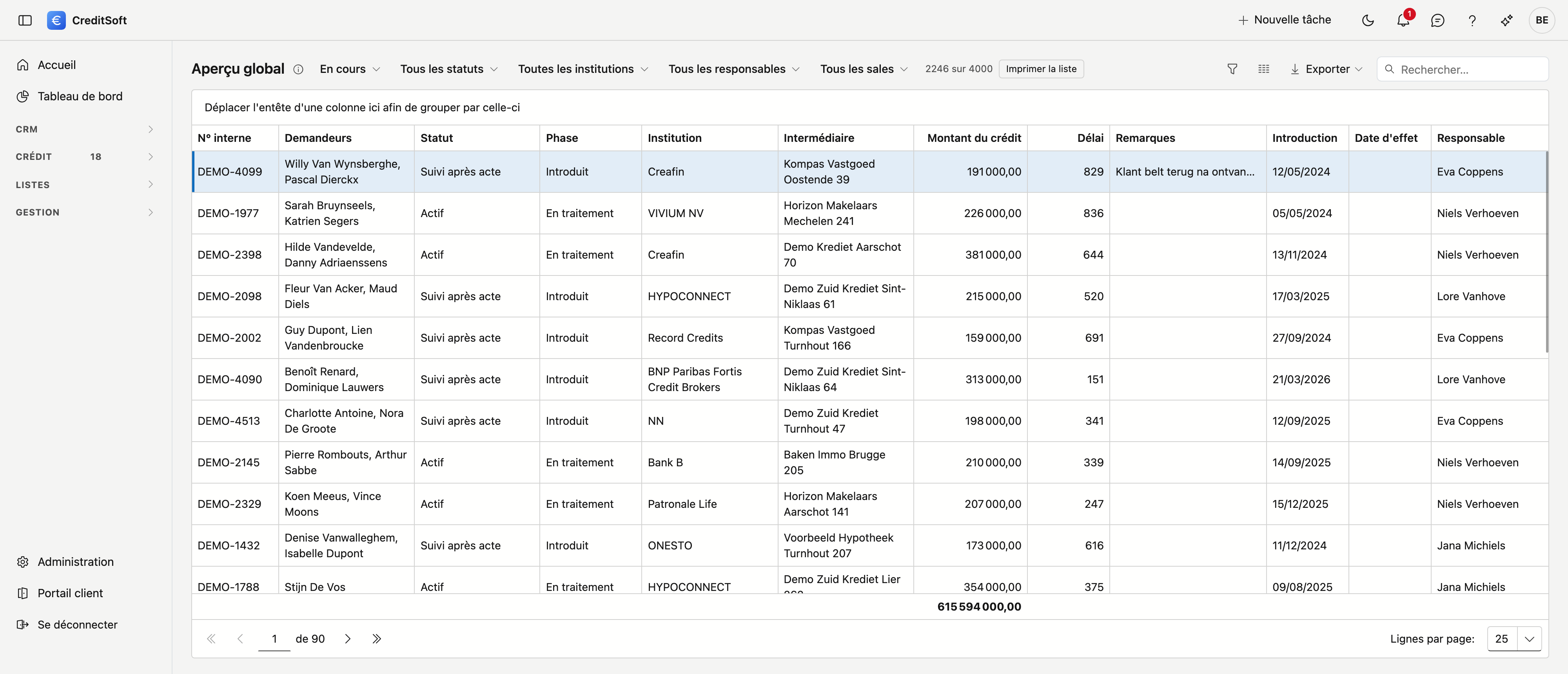Sort by Montant du crédit column header
This screenshot has width=1568, height=674.
click(970, 138)
